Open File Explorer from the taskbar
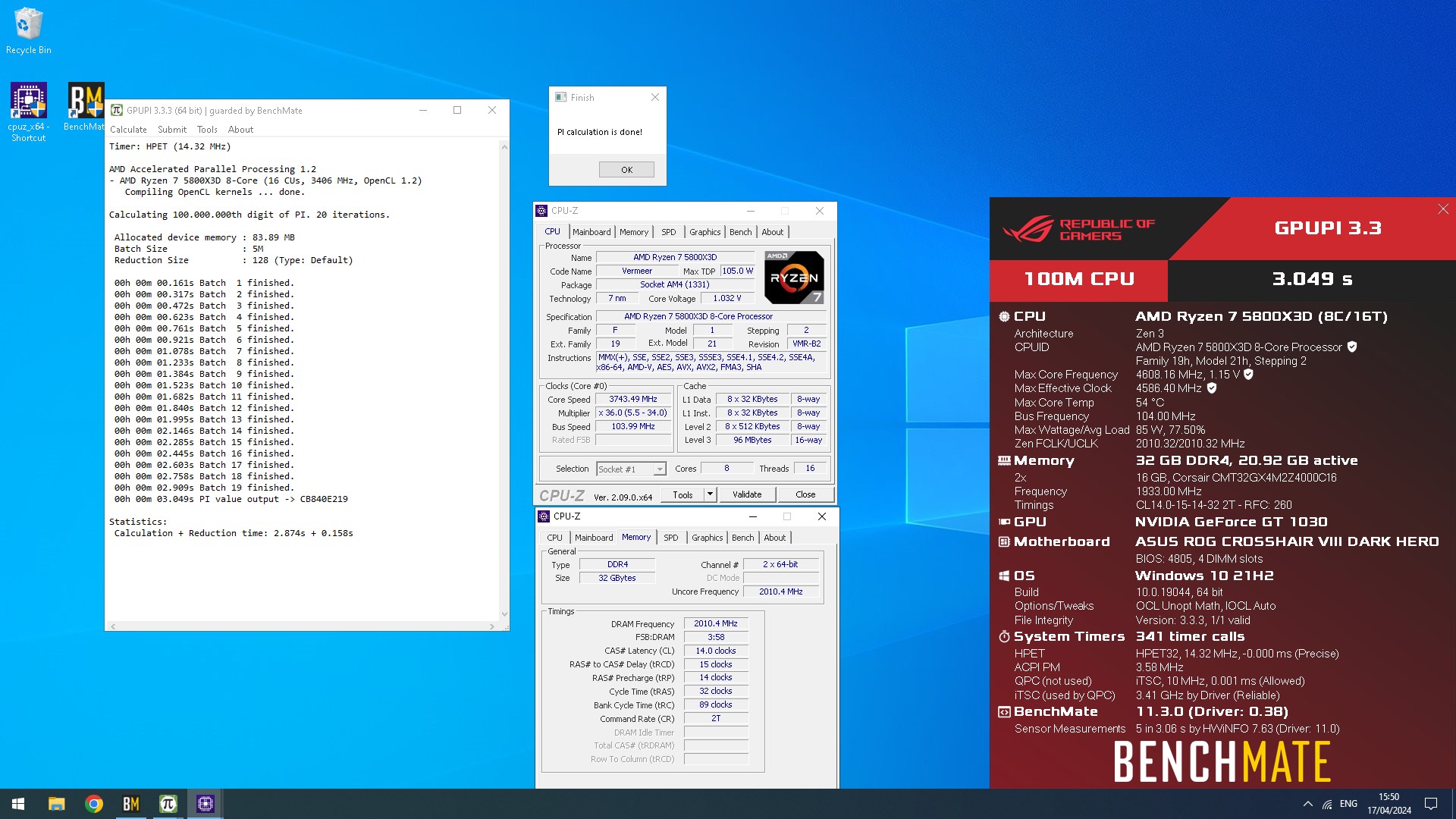 coord(56,804)
